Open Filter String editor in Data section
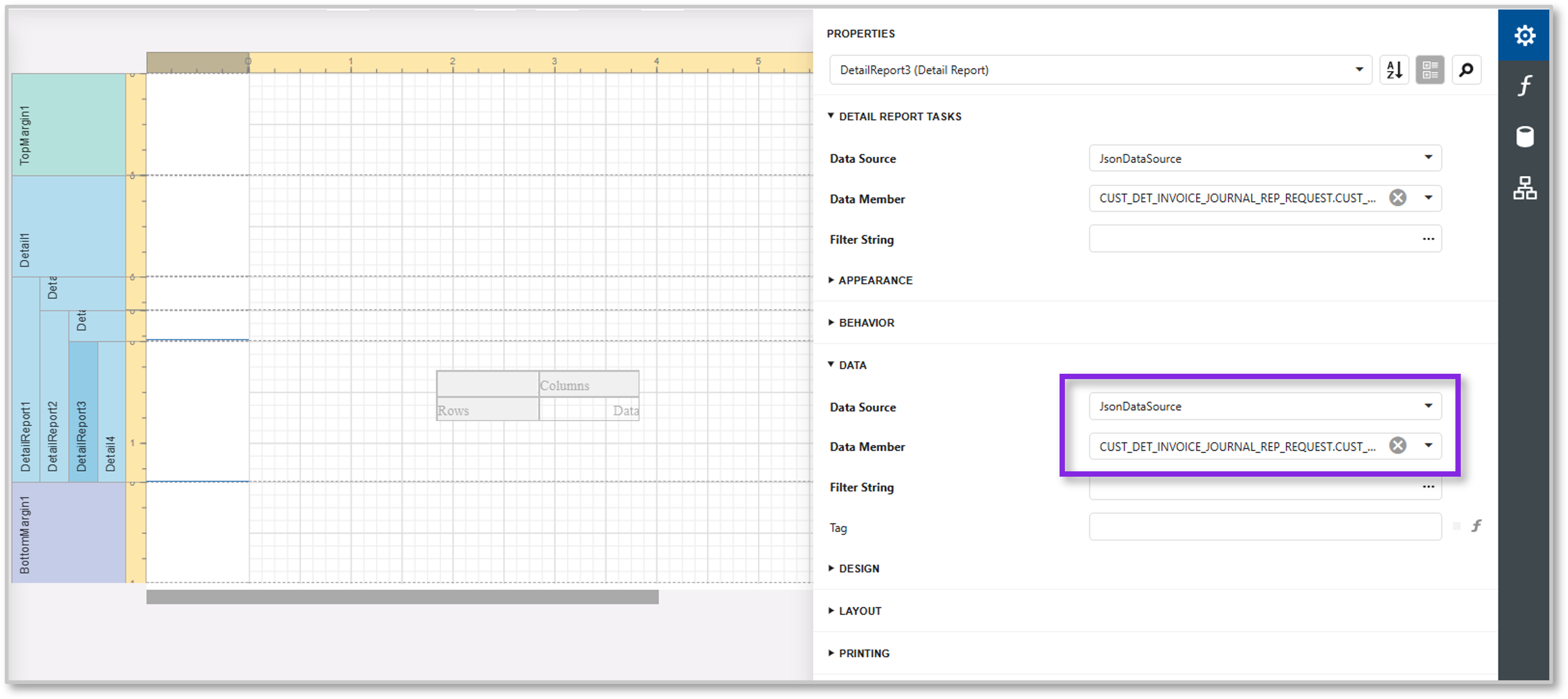Image resolution: width=1568 pixels, height=699 pixels. click(x=1428, y=487)
